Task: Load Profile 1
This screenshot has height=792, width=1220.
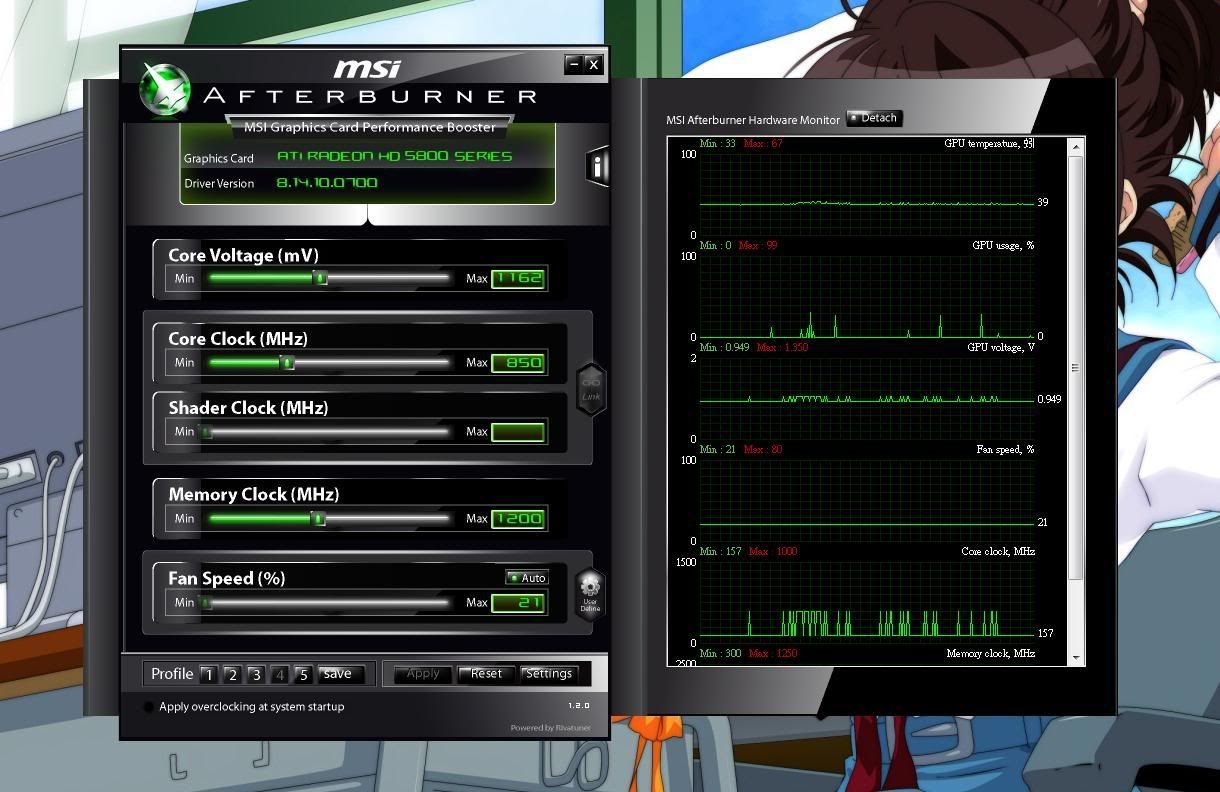Action: click(208, 675)
